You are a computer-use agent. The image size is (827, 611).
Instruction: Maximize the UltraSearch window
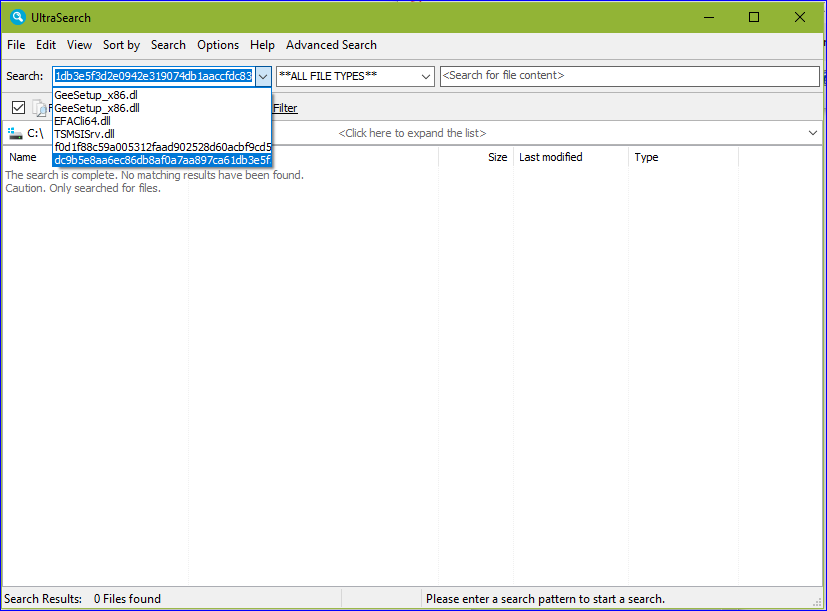pyautogui.click(x=754, y=17)
